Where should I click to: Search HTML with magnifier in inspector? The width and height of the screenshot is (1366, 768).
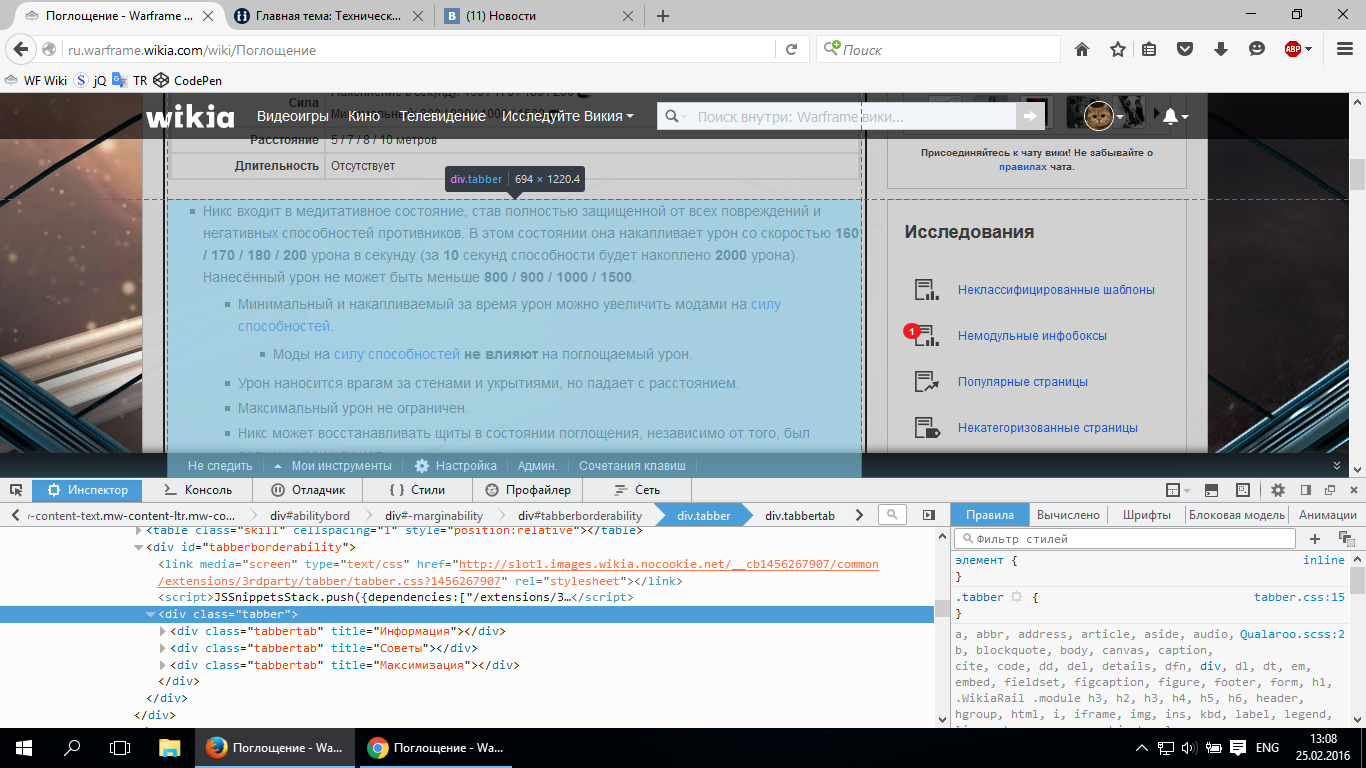tap(893, 515)
